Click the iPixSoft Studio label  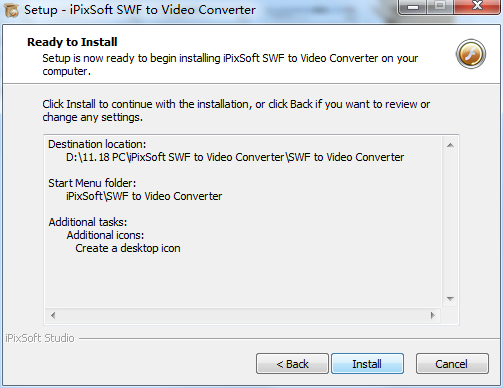click(40, 338)
